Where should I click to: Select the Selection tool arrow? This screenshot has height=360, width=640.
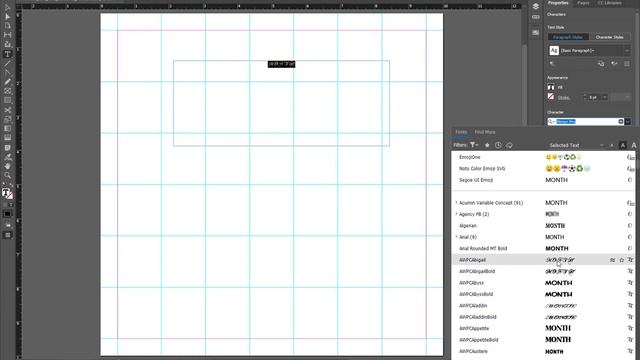(x=7, y=7)
